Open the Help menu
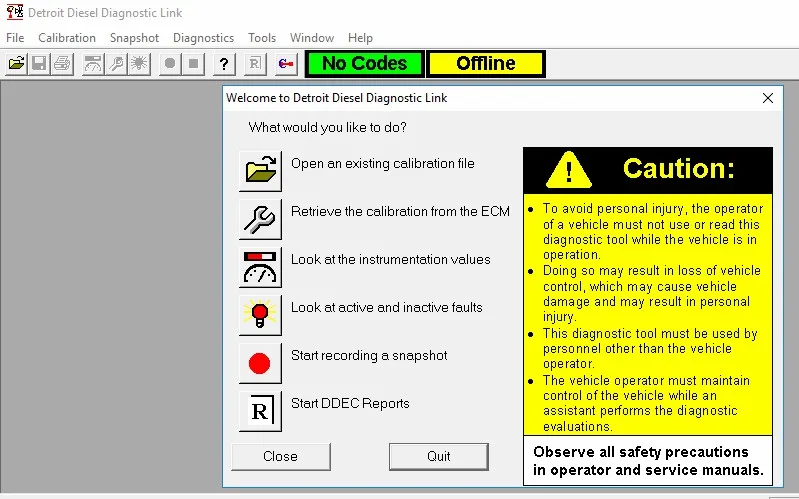Viewport: 799px width, 499px height. click(360, 38)
